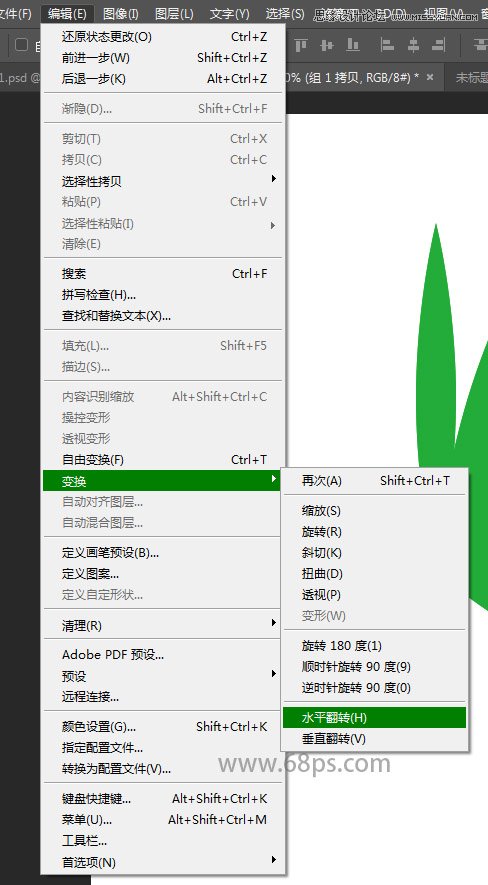Open 拼写检查(H)... spell check
Screen dimensions: 488x885
coord(164,295)
